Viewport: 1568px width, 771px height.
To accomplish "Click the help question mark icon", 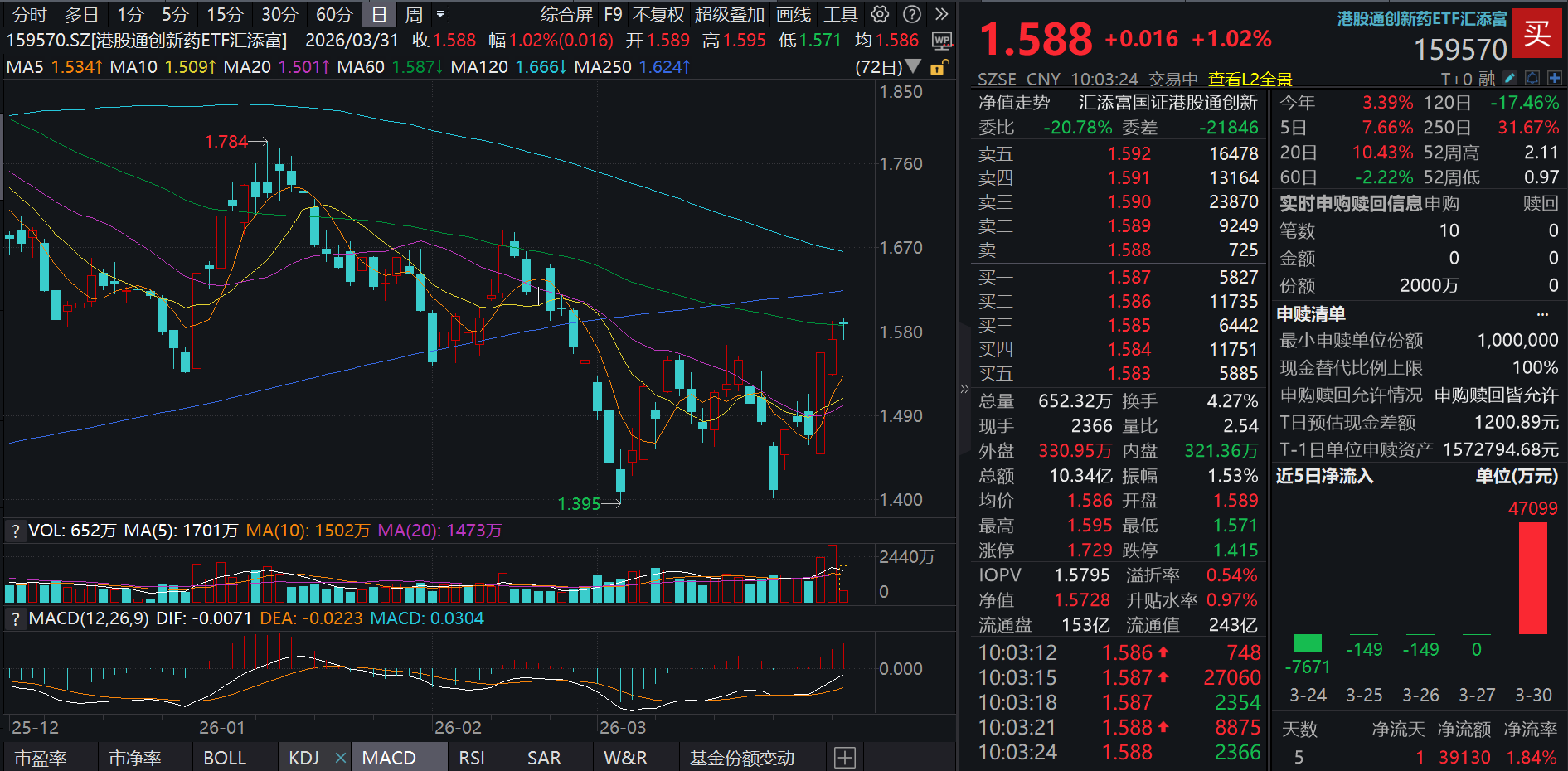I will tap(913, 14).
